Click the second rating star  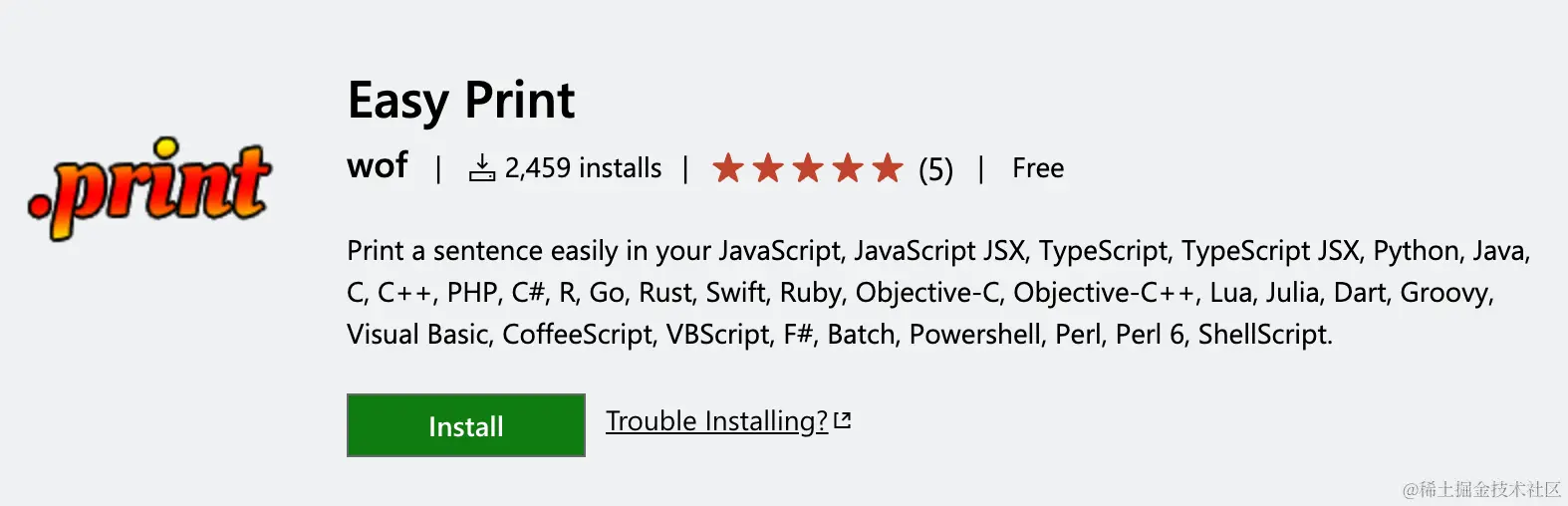(768, 167)
